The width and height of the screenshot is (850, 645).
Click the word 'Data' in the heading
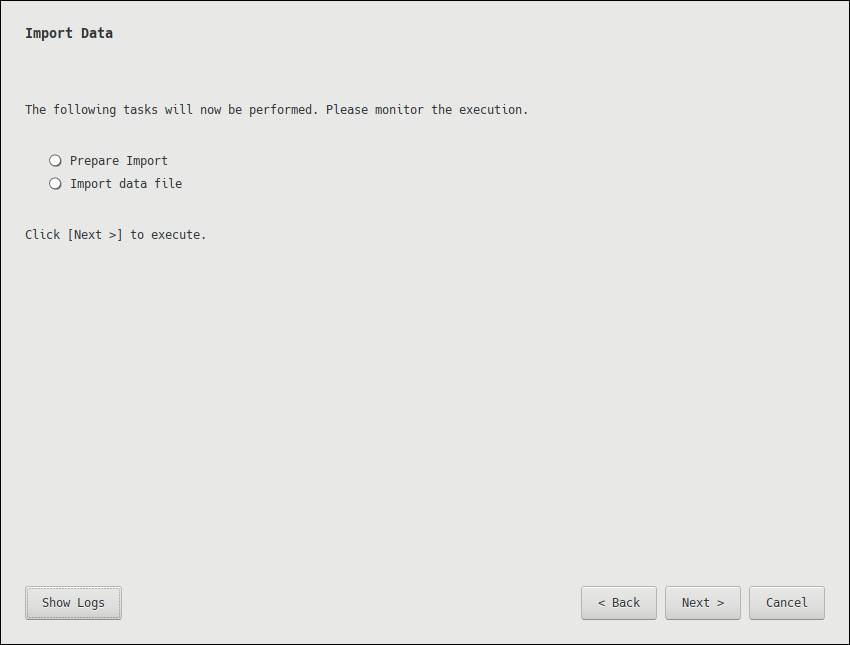point(97,33)
